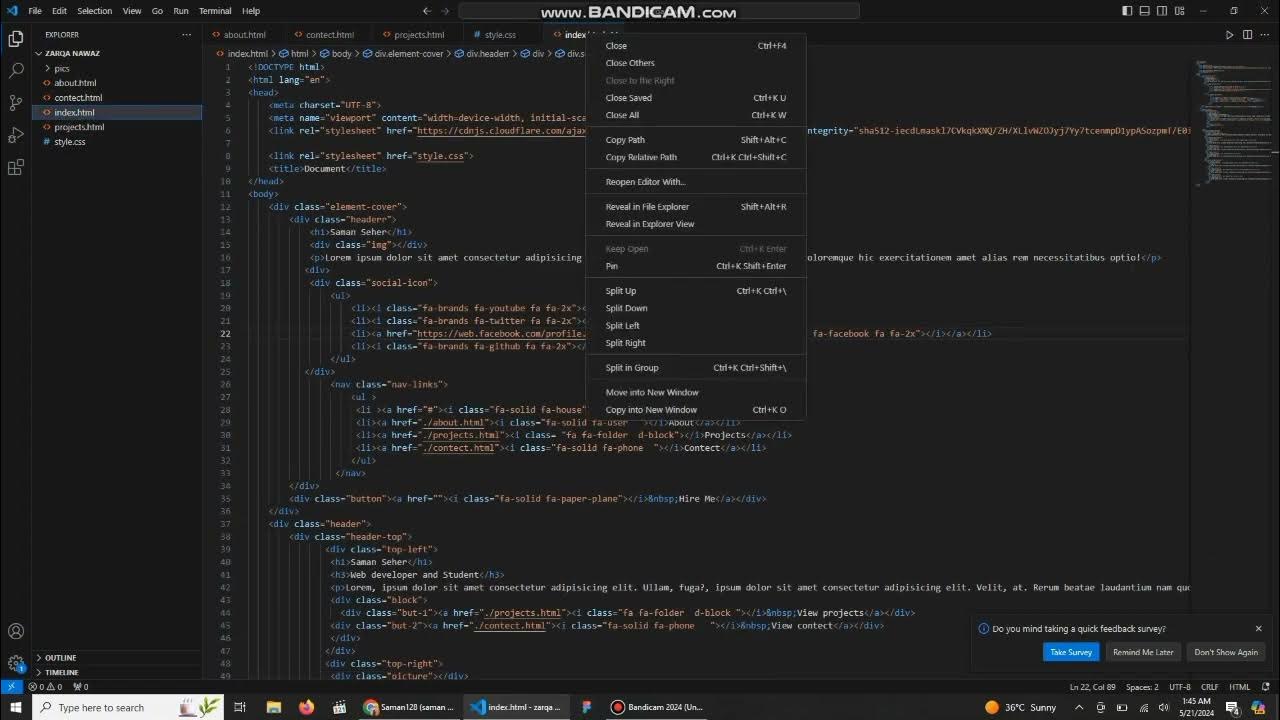Click the Customize Layout icon
The height and width of the screenshot is (720, 1280).
click(x=1180, y=11)
